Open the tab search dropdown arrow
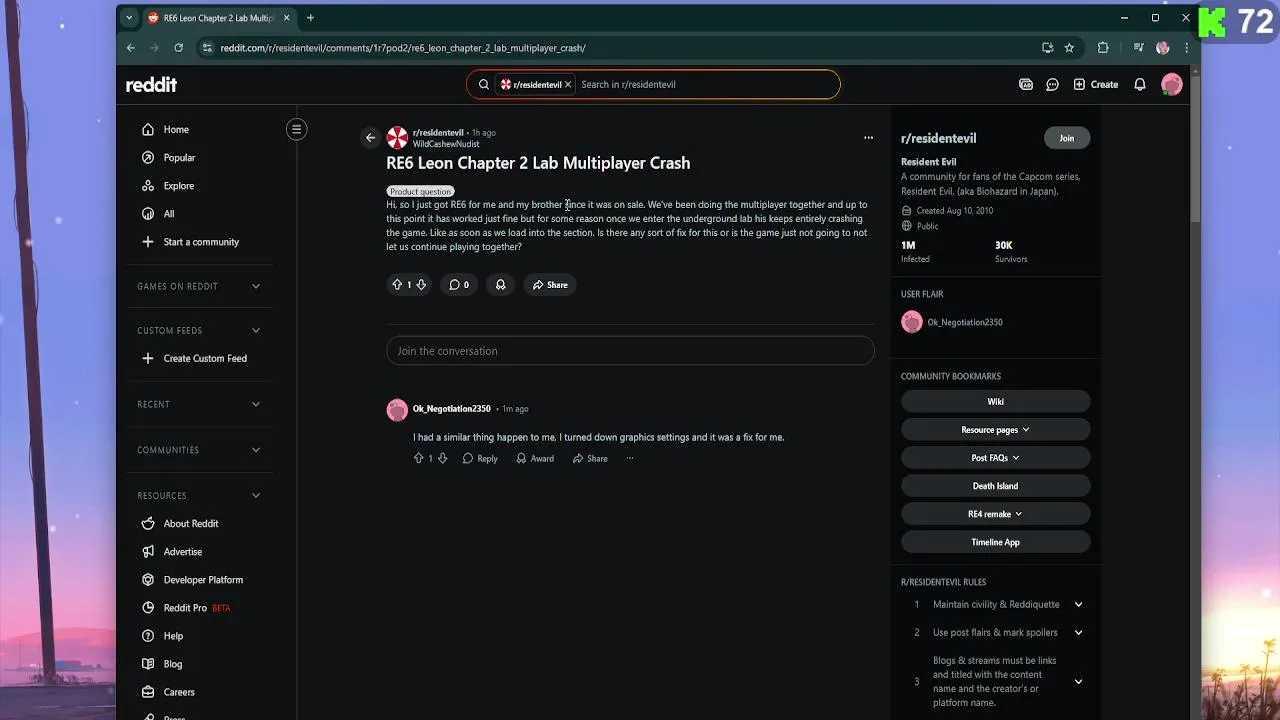This screenshot has width=1280, height=720. tap(129, 18)
